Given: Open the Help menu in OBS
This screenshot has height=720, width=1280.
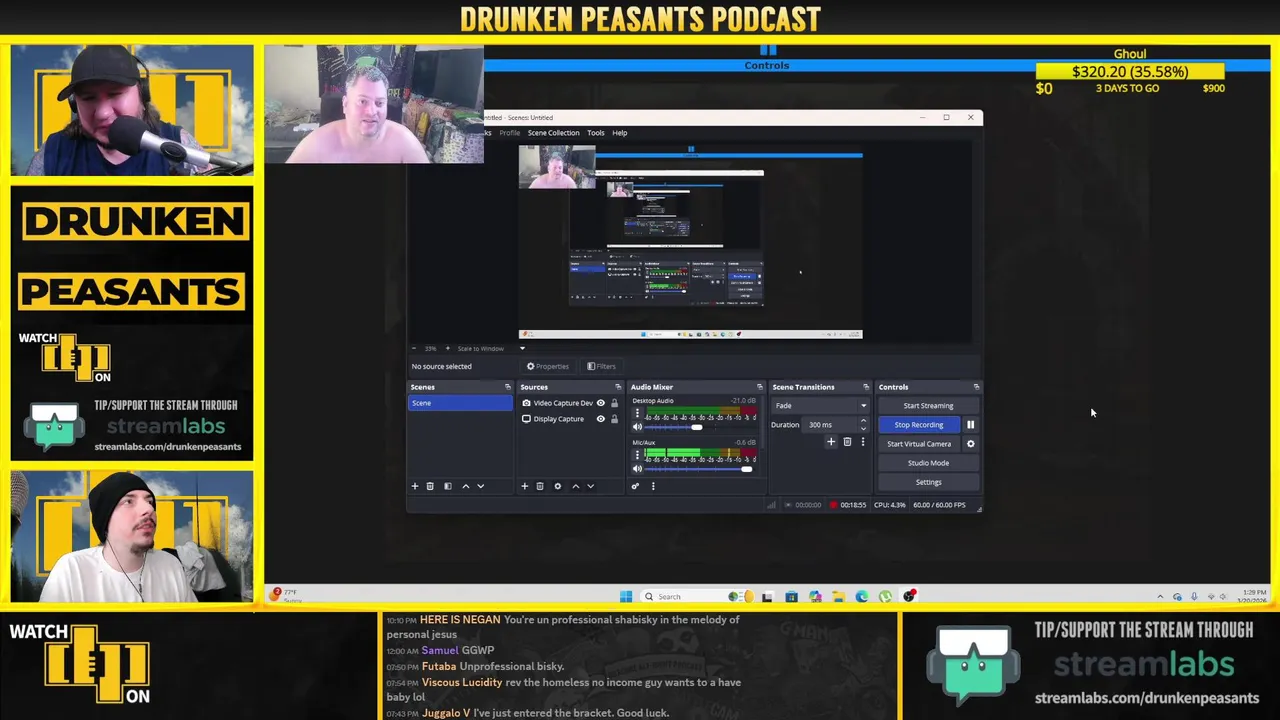Looking at the screenshot, I should [x=619, y=133].
